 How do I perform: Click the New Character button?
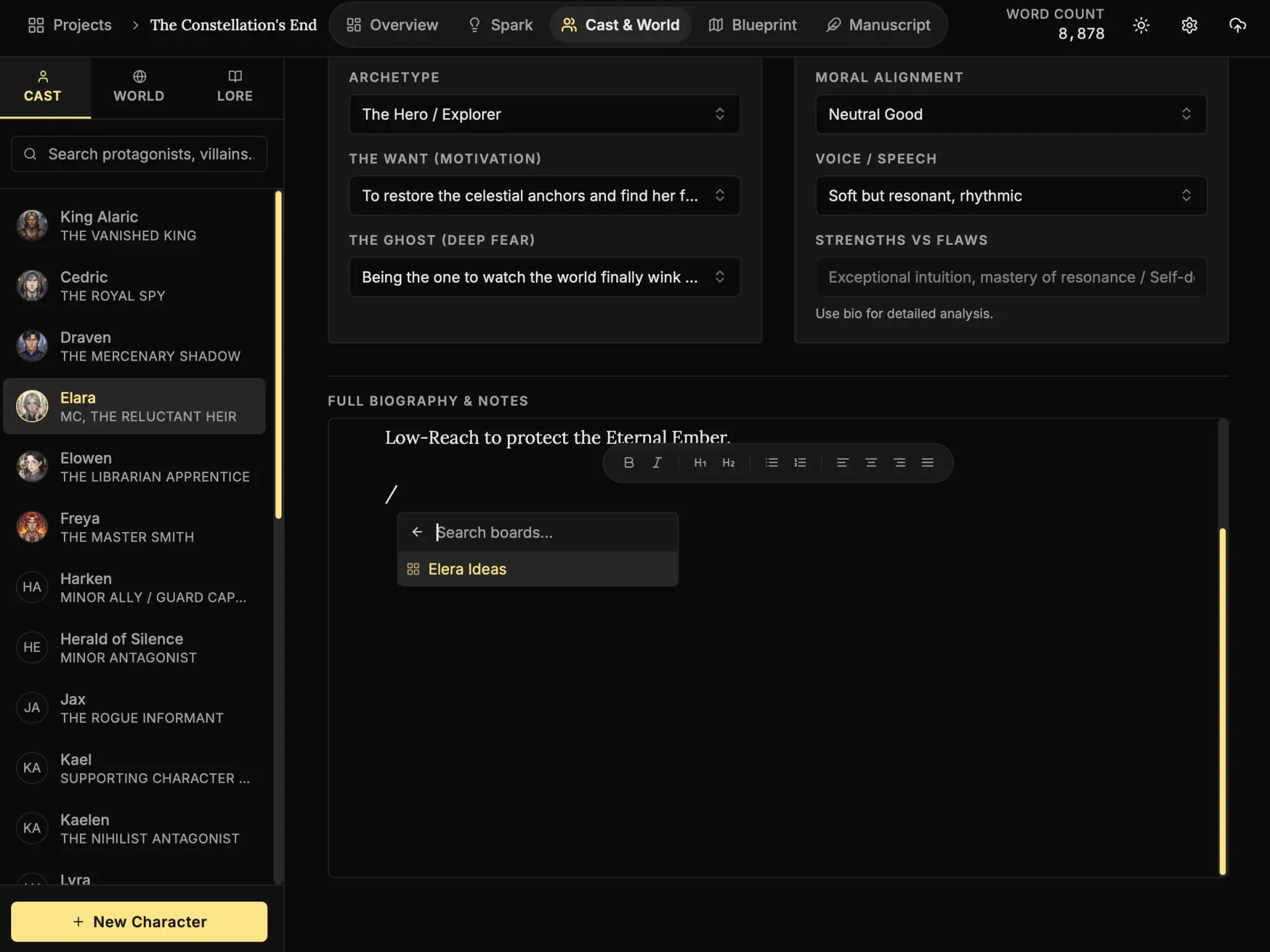[139, 922]
